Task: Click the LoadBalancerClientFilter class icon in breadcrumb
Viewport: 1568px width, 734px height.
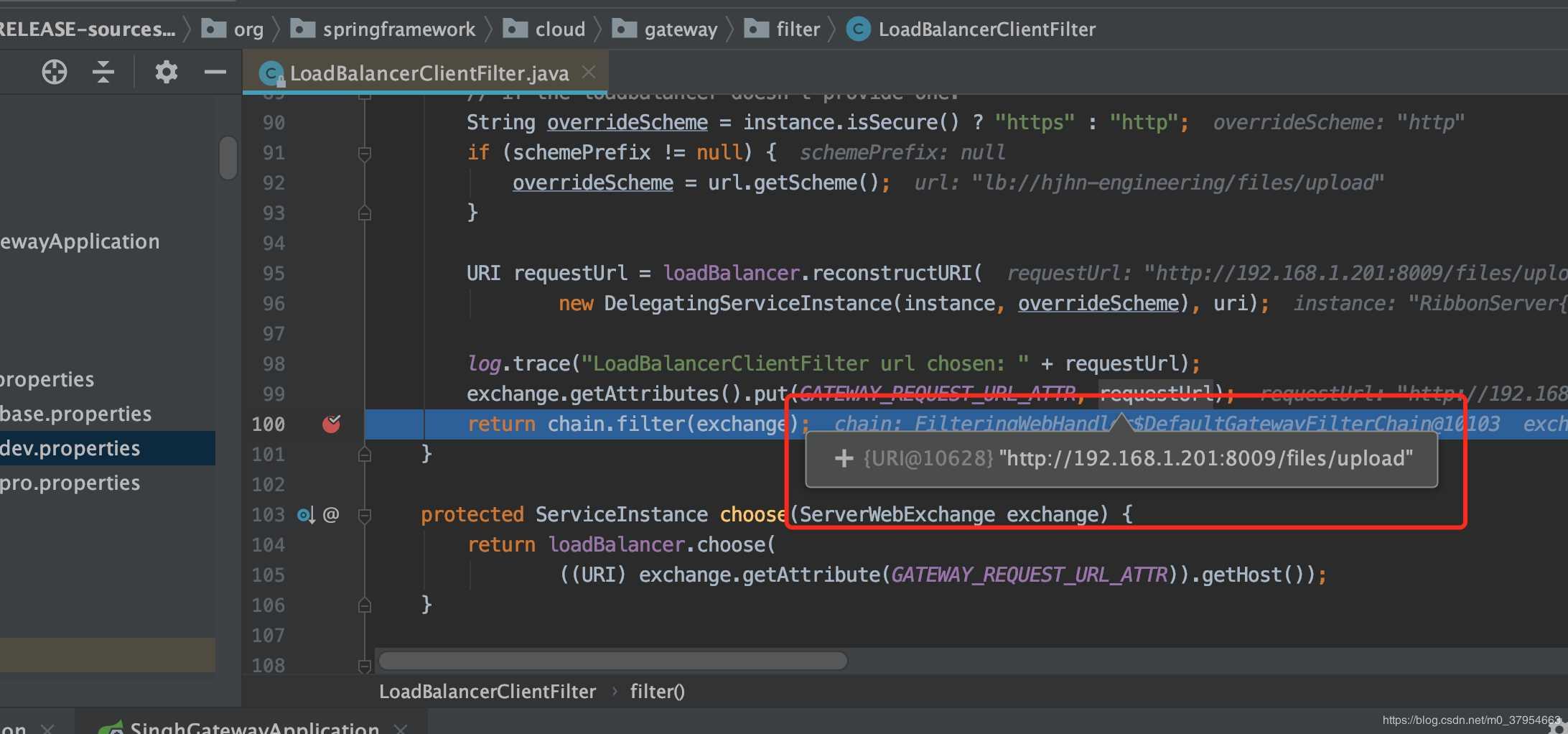Action: tap(858, 29)
